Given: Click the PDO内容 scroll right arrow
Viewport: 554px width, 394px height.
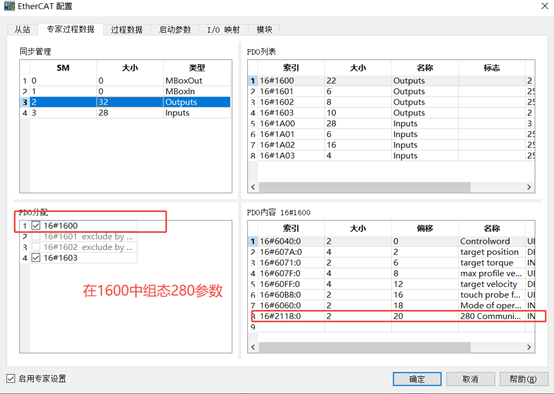Looking at the screenshot, I should tap(529, 347).
